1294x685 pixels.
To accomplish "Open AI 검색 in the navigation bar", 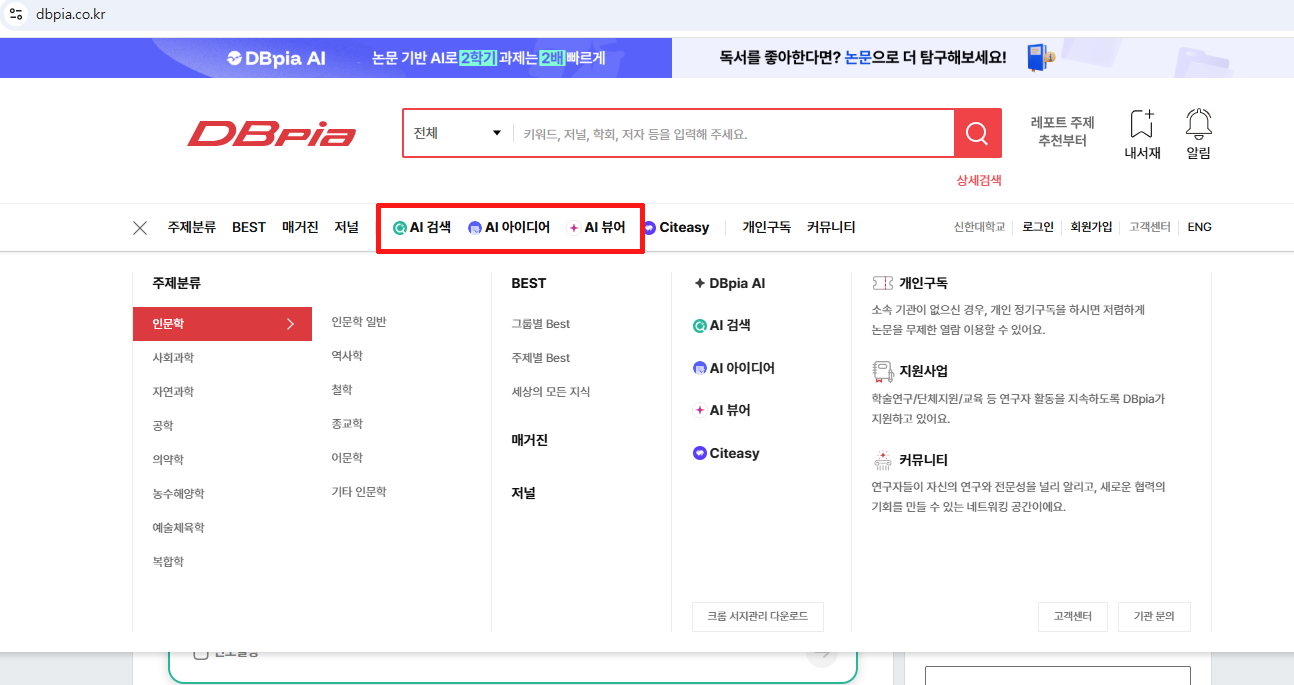I will click(422, 227).
